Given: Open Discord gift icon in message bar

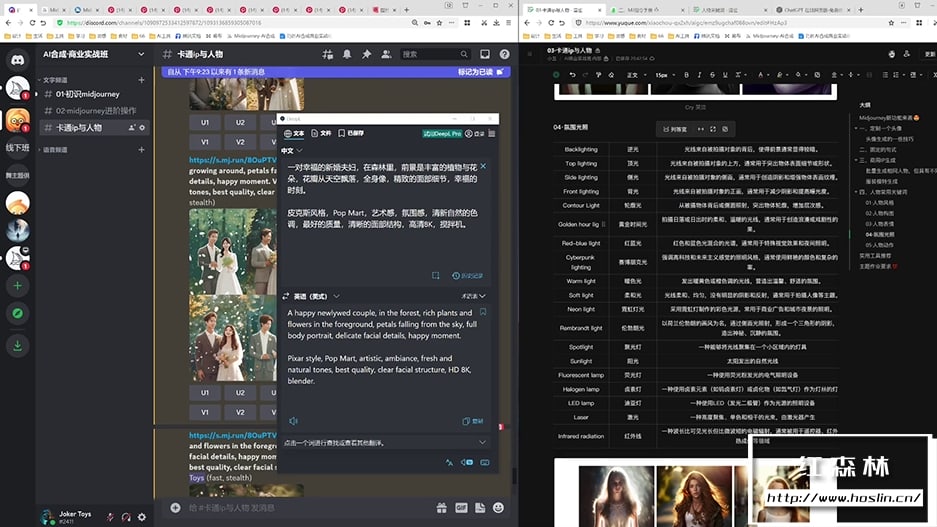Looking at the screenshot, I should pos(442,507).
